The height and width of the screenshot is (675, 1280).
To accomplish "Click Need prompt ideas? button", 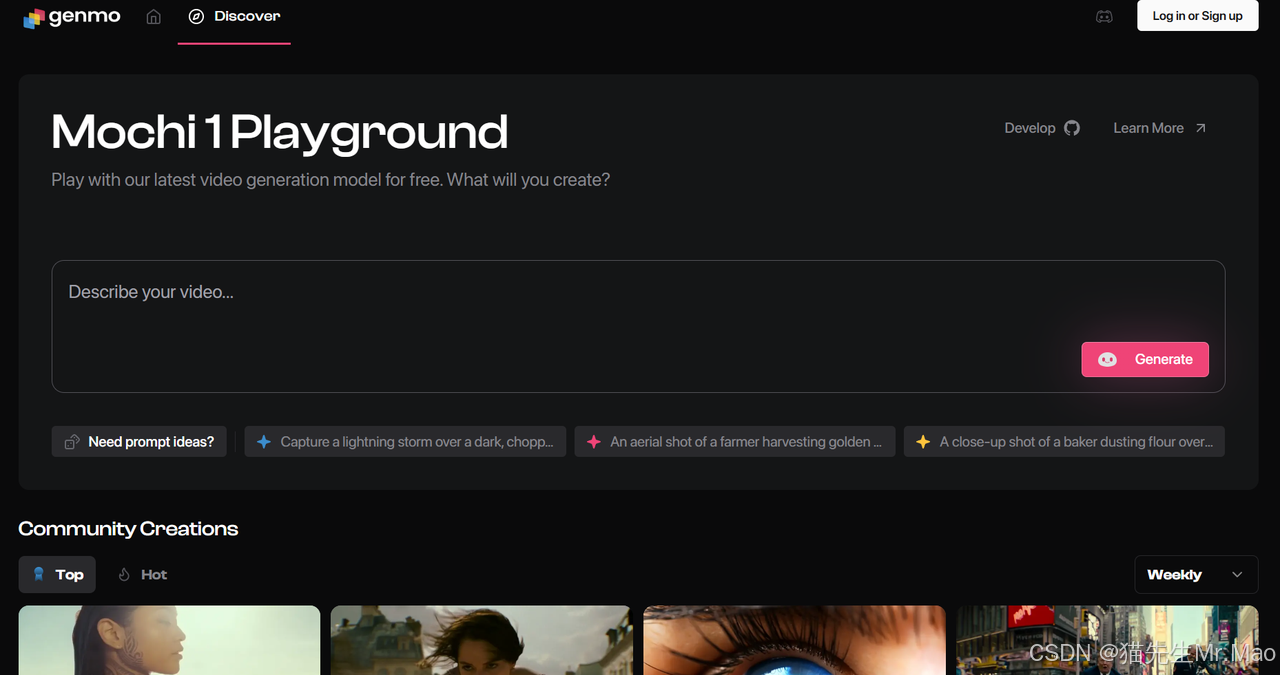I will click(x=139, y=442).
